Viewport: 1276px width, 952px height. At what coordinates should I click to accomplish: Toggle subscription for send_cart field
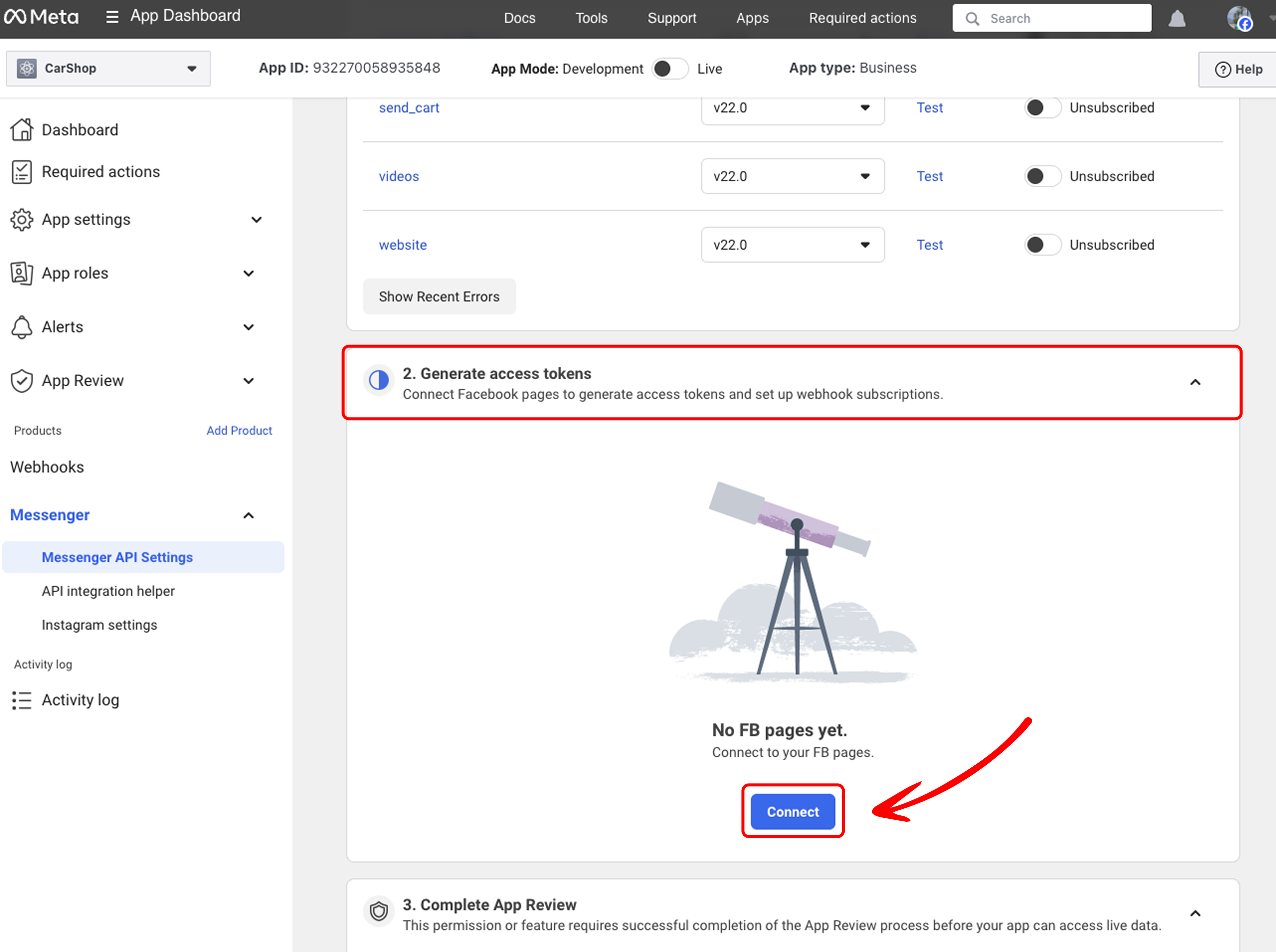(1043, 108)
